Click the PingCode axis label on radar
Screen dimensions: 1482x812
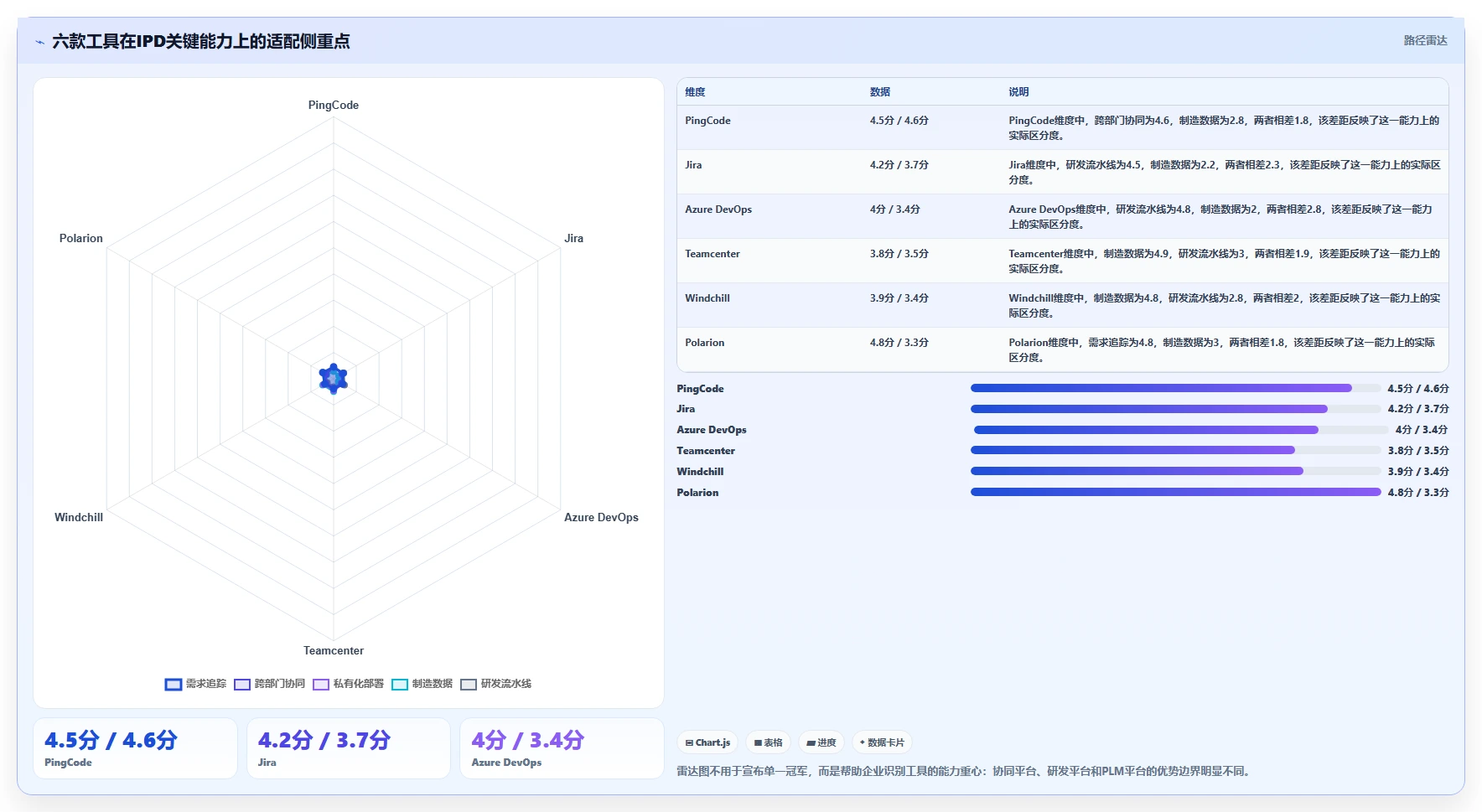(x=334, y=105)
